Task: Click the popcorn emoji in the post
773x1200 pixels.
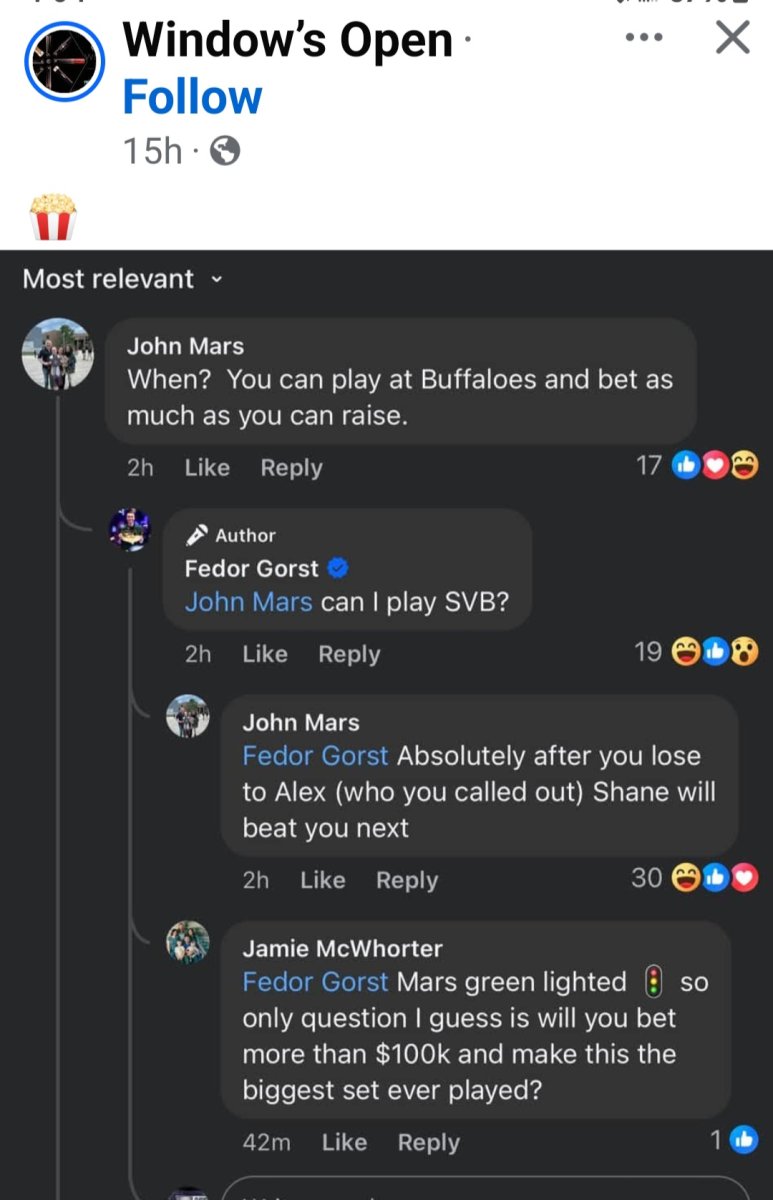Action: pyautogui.click(x=53, y=217)
